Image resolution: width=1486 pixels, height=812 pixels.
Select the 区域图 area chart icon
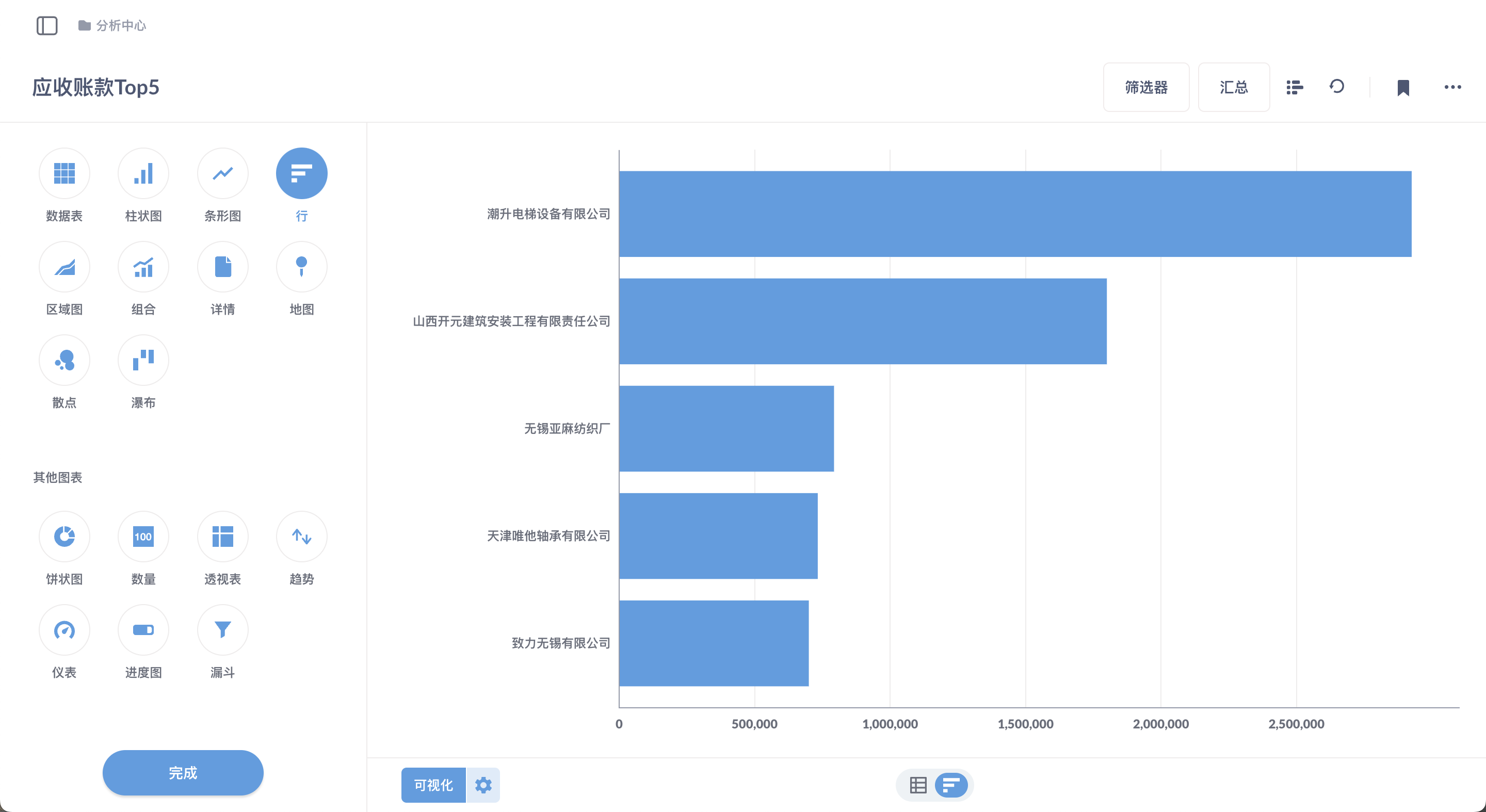pyautogui.click(x=64, y=266)
